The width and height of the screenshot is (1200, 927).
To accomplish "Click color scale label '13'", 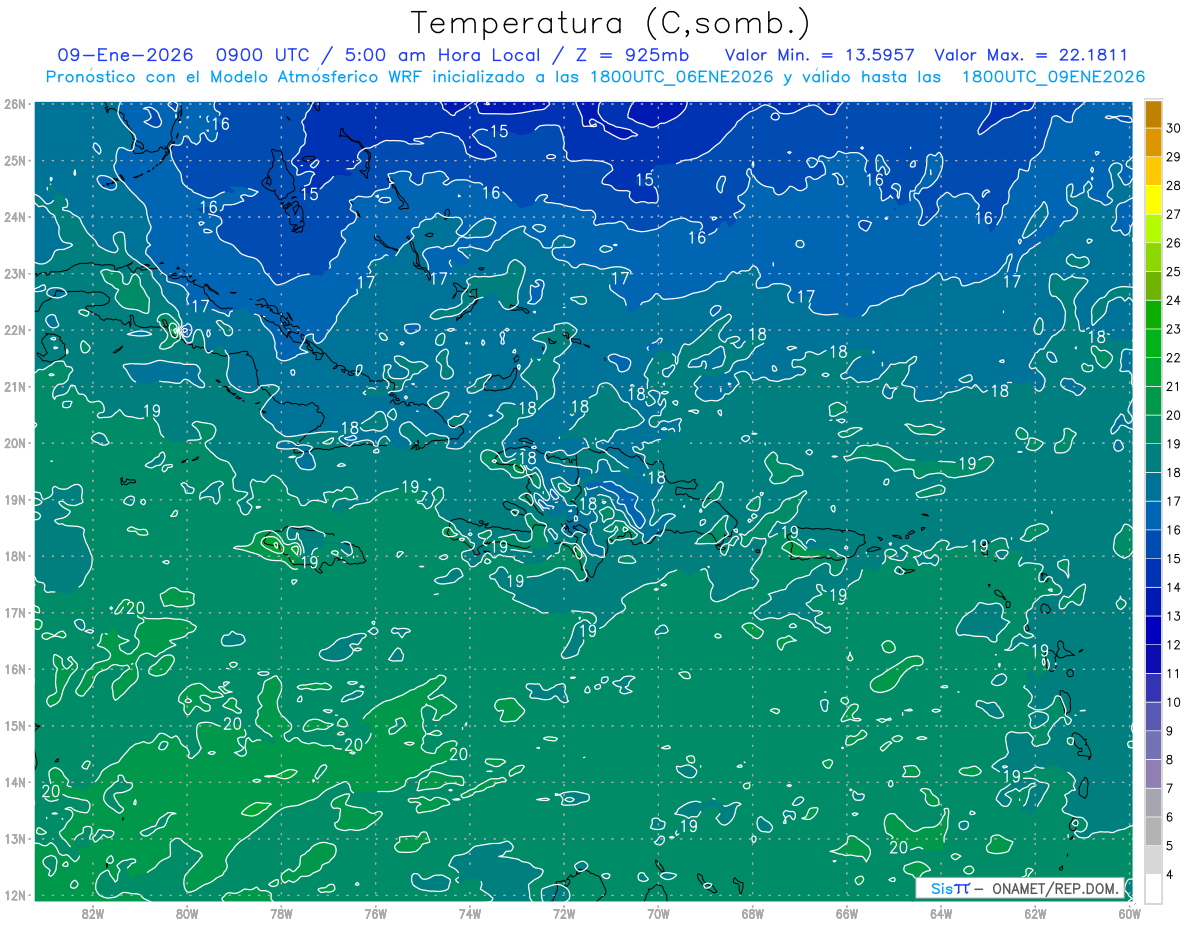I will click(1174, 616).
